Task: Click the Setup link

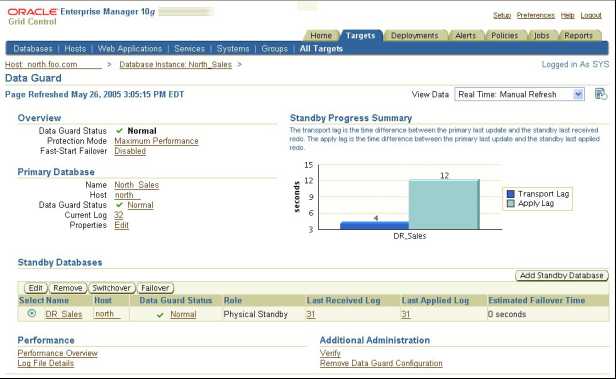Action: click(502, 15)
